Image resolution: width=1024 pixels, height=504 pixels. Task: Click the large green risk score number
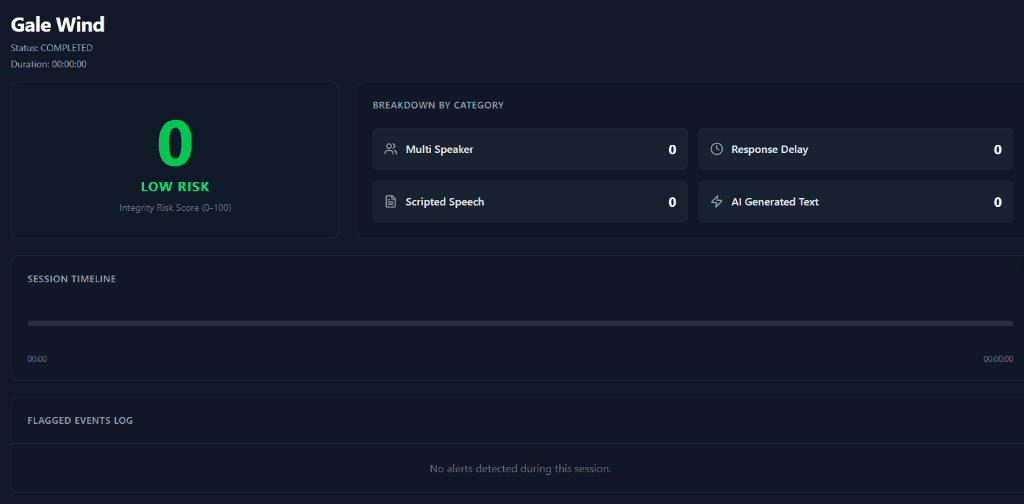click(175, 143)
